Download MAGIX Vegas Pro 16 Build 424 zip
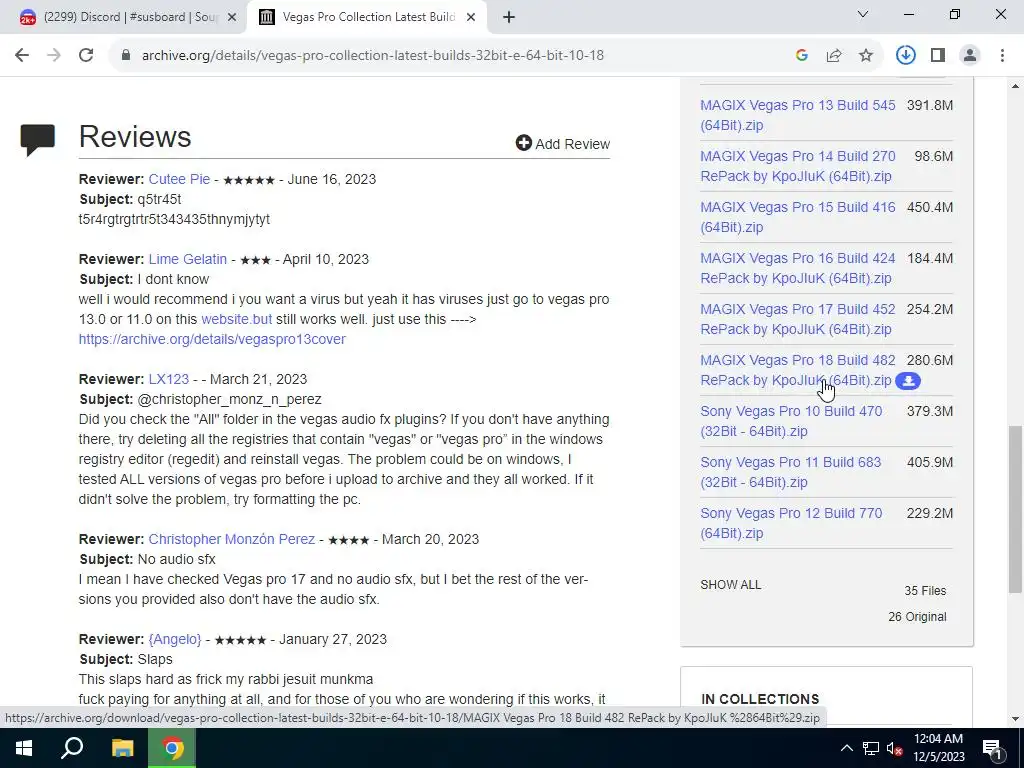1024x768 pixels. [797, 268]
